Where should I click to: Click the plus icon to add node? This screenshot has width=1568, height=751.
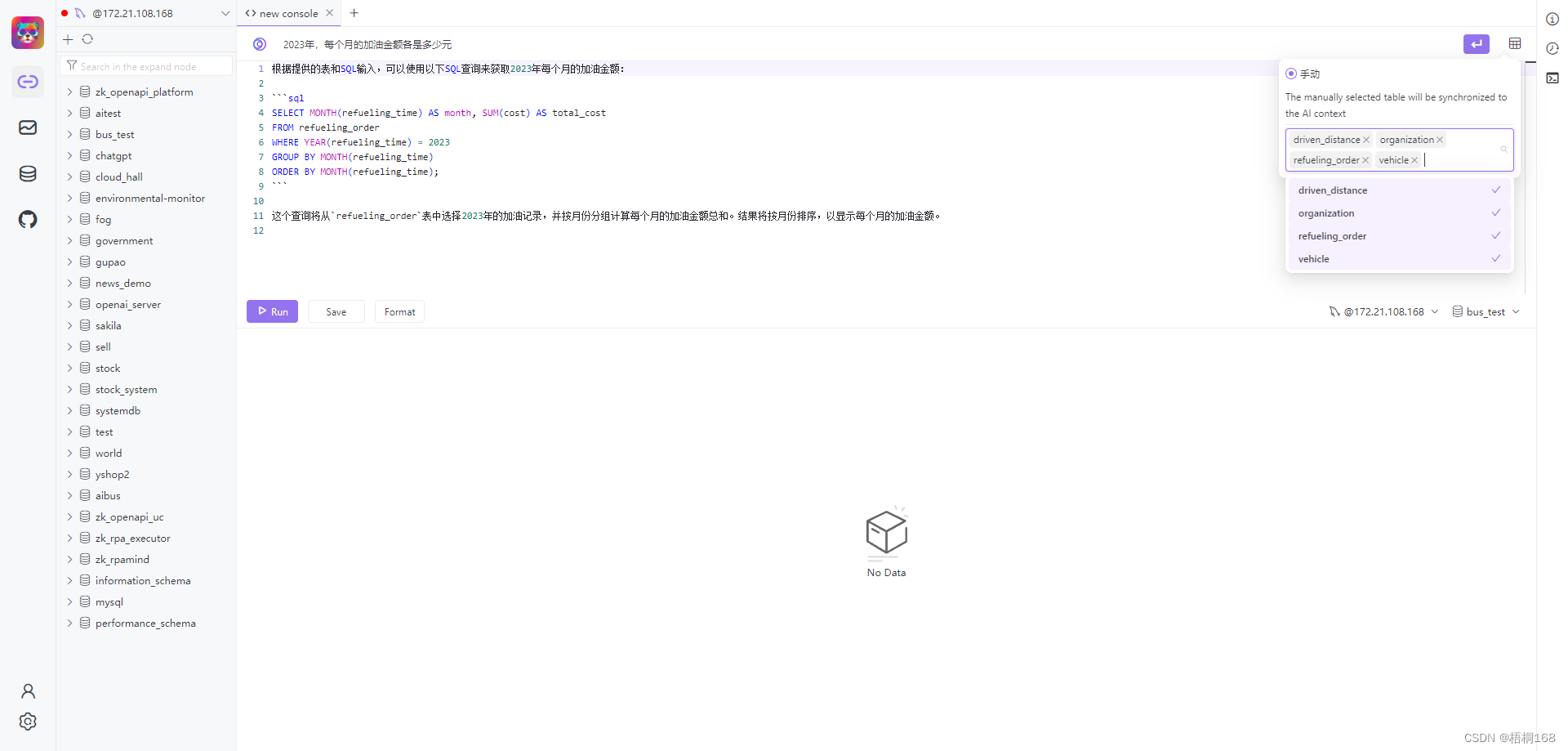[68, 39]
